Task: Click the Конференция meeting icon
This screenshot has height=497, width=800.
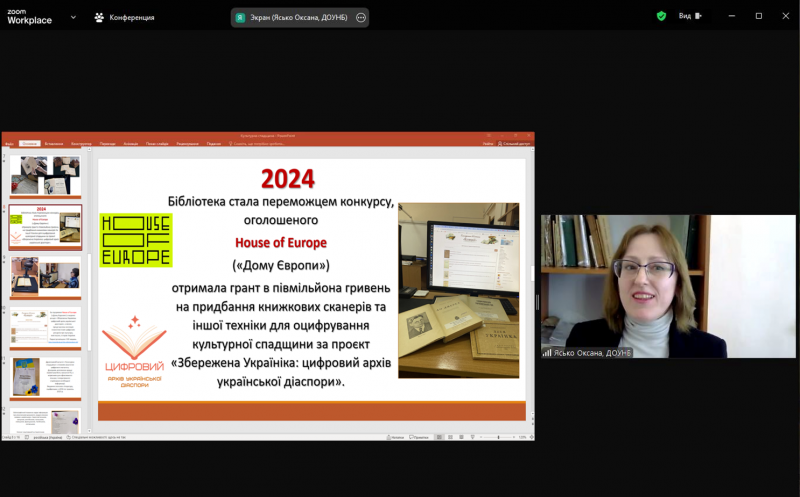Action: pos(99,17)
